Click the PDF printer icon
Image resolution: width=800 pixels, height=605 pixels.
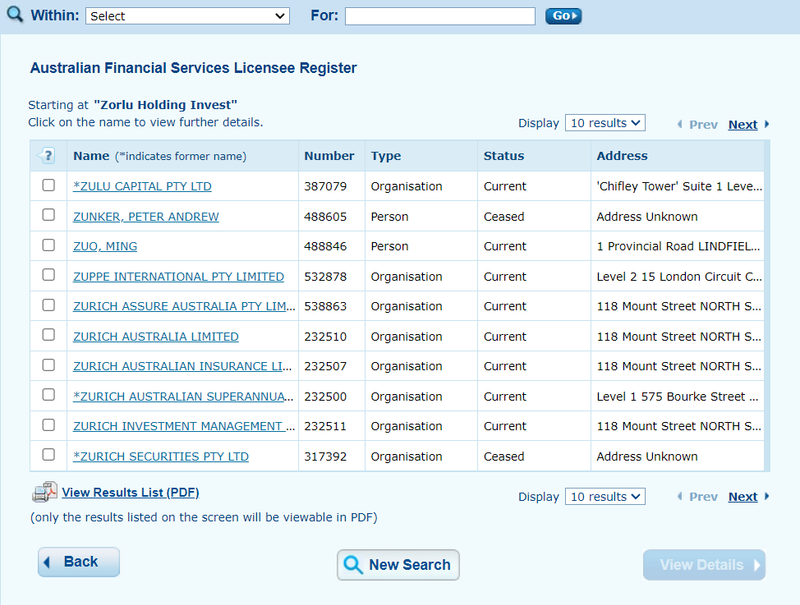[x=45, y=492]
